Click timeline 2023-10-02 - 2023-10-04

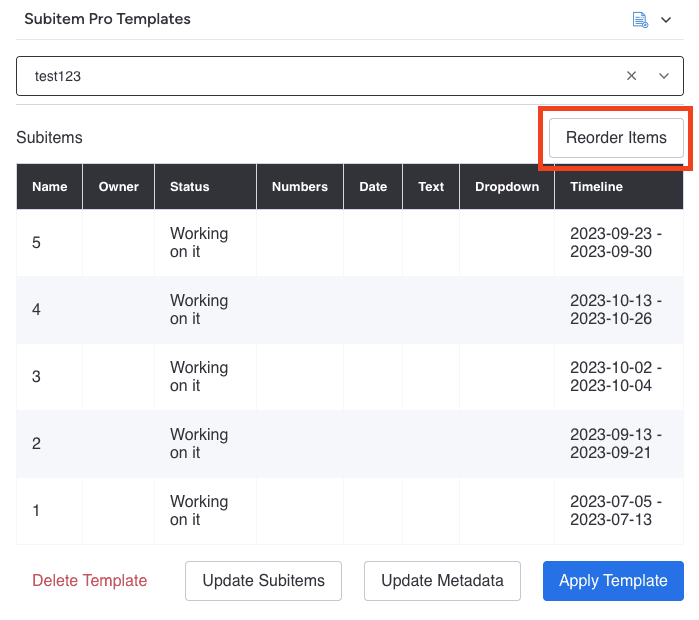[x=616, y=377]
